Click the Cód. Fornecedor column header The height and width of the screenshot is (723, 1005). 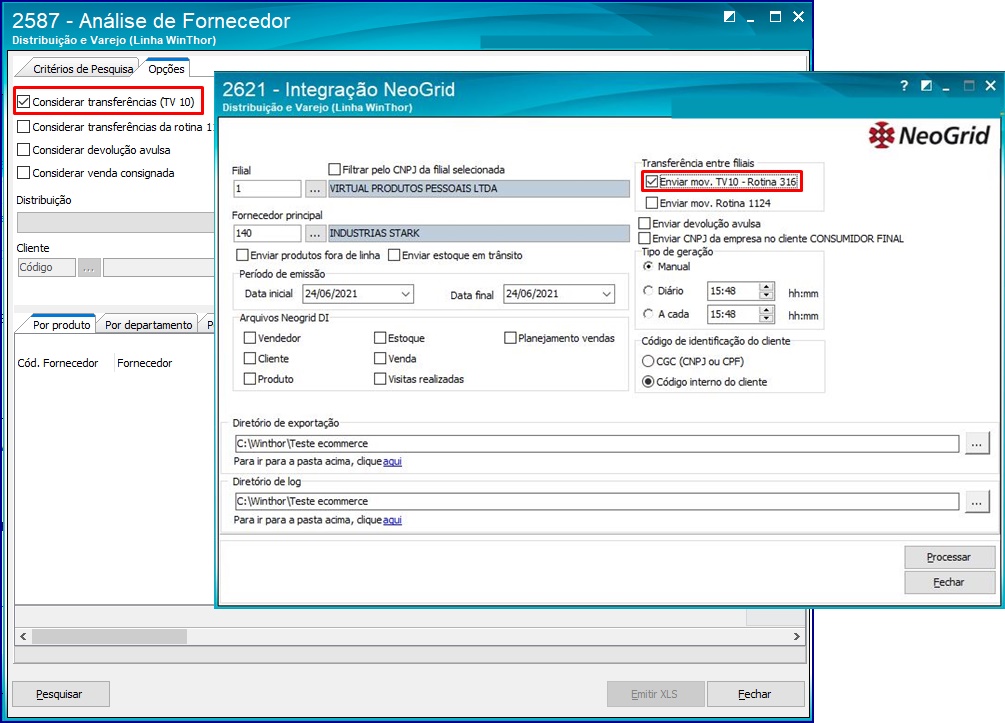(58, 363)
